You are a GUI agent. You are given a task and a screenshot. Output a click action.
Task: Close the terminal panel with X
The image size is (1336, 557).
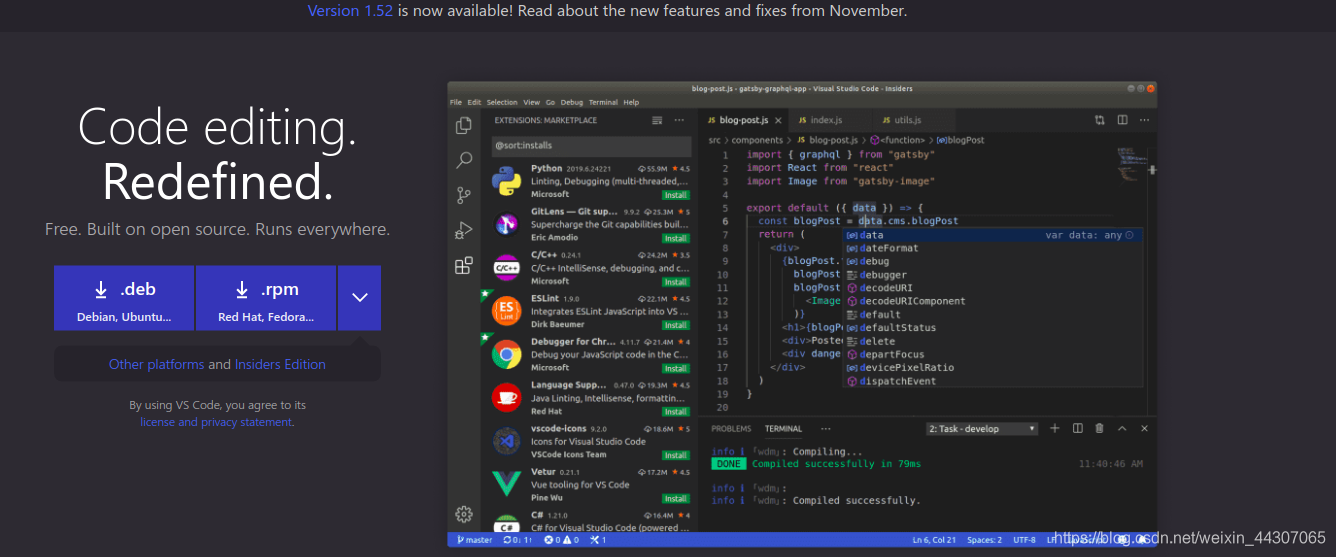coord(1144,428)
